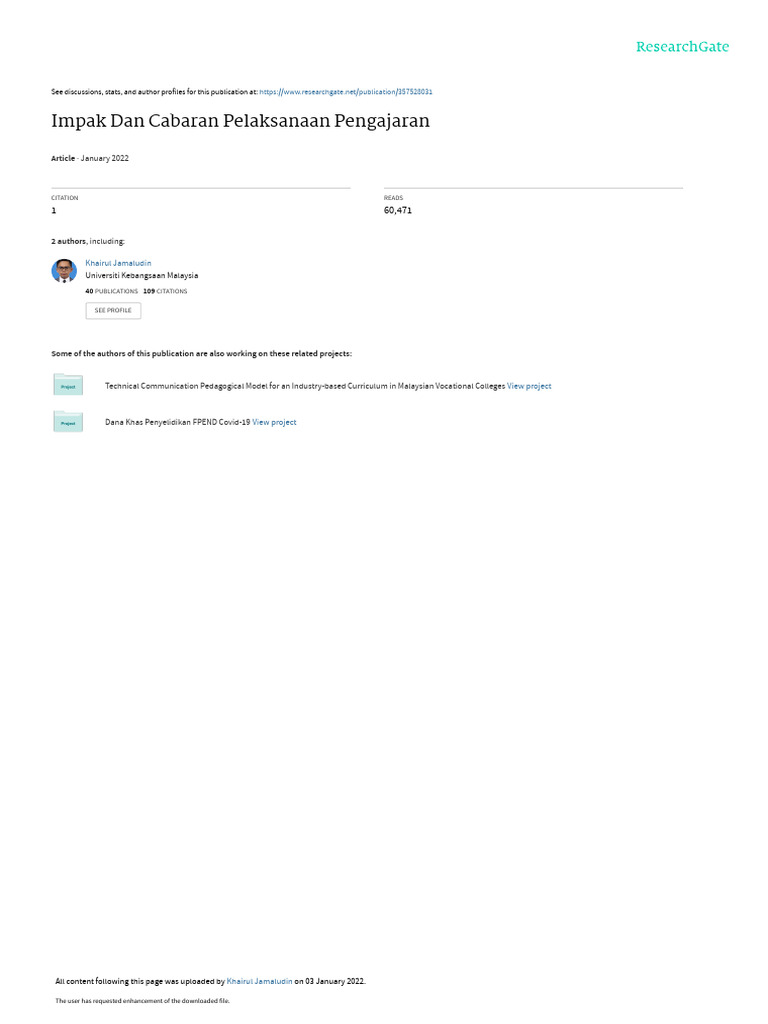Click the Technical Communication Pedagogical Model project title
Image resolution: width=768 pixels, height=1024 pixels.
tap(305, 386)
